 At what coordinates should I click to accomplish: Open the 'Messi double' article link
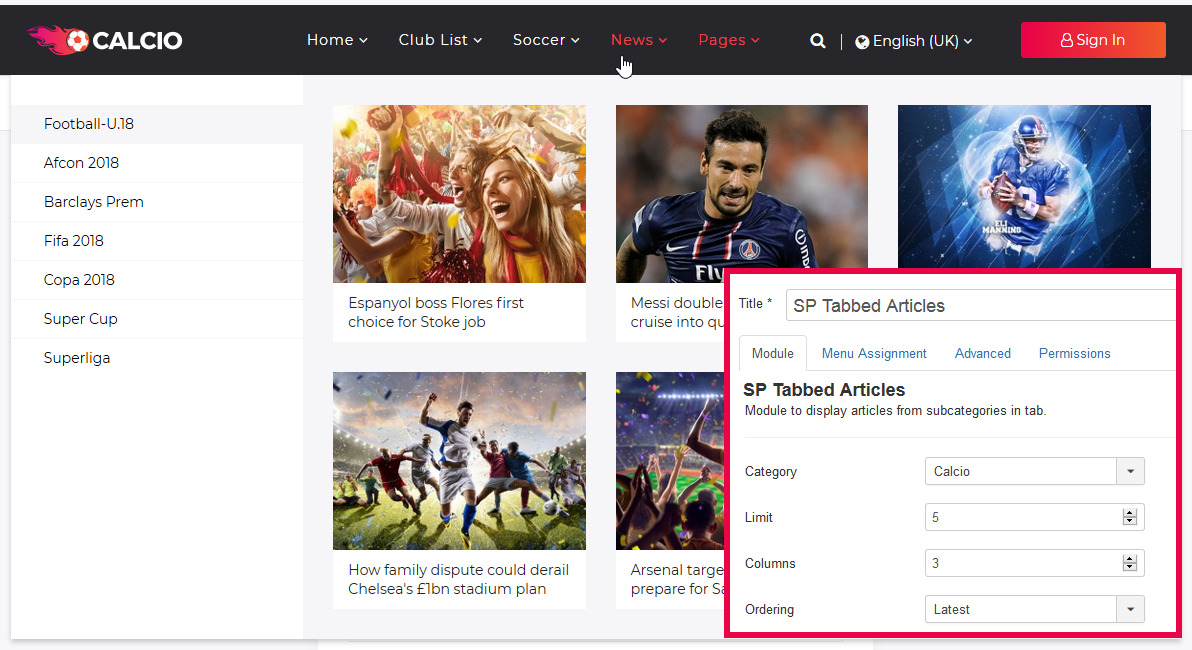tap(677, 312)
